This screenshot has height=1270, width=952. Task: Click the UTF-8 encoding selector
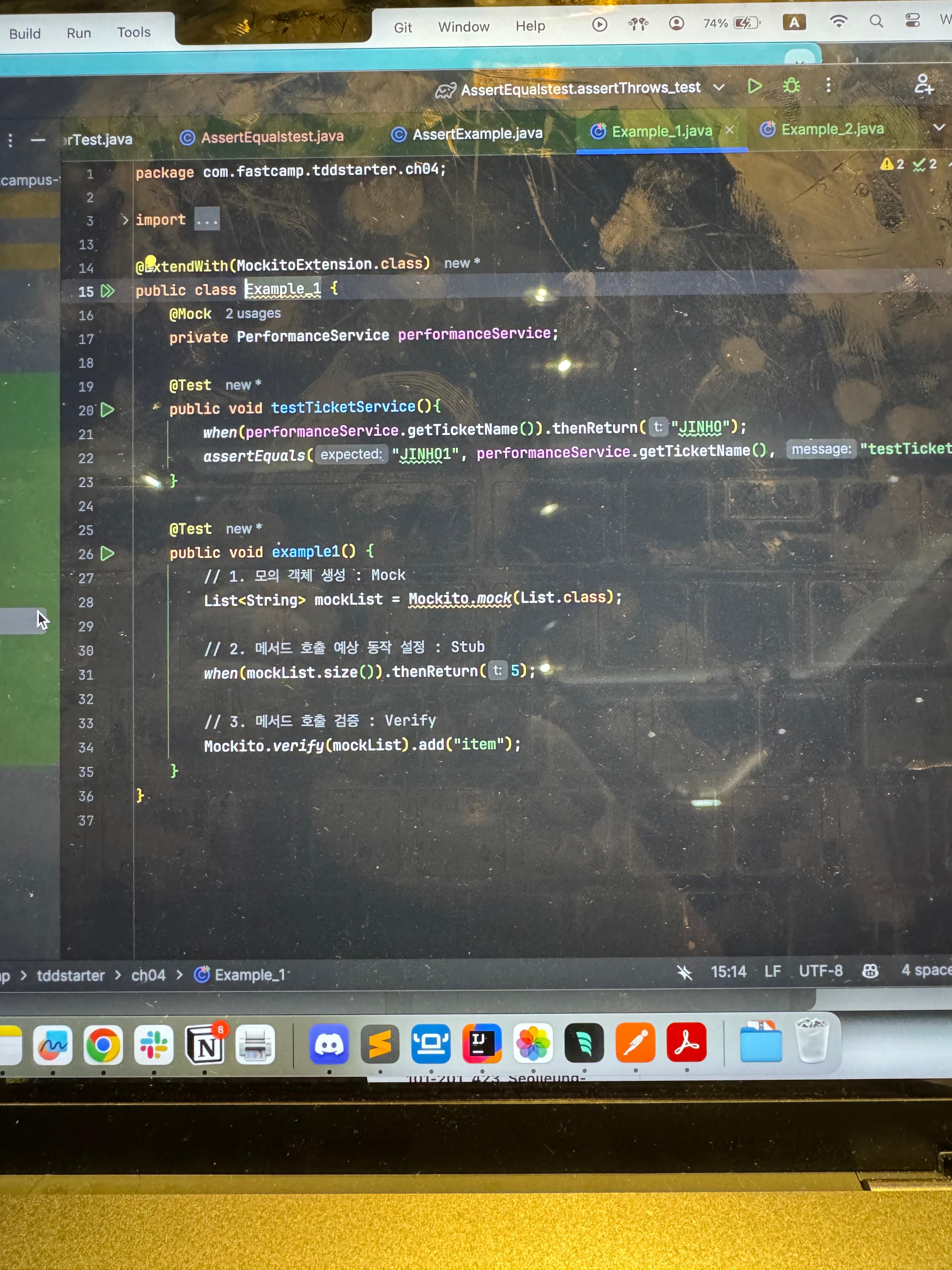point(821,971)
